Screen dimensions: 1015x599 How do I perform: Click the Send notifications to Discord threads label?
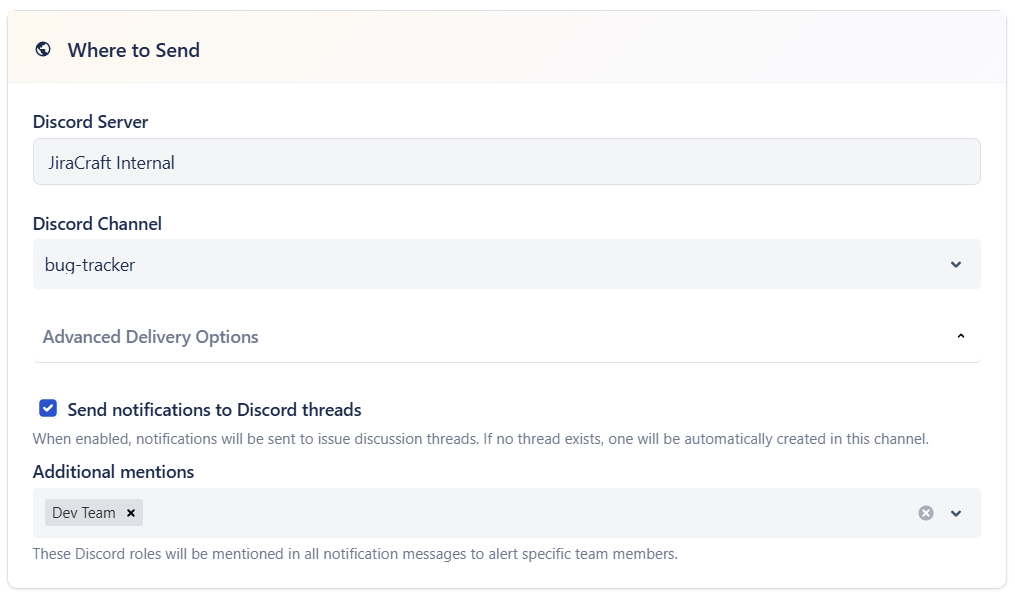click(x=214, y=410)
